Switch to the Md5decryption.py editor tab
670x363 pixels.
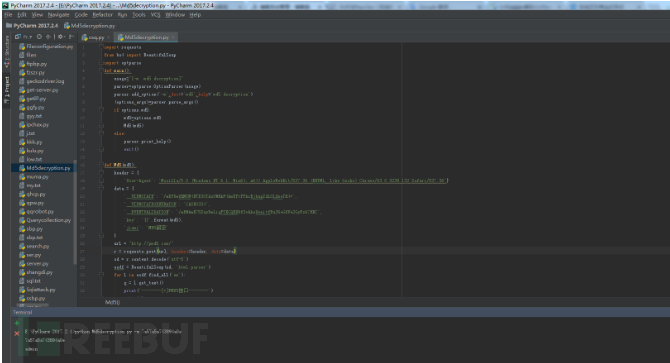pos(146,38)
